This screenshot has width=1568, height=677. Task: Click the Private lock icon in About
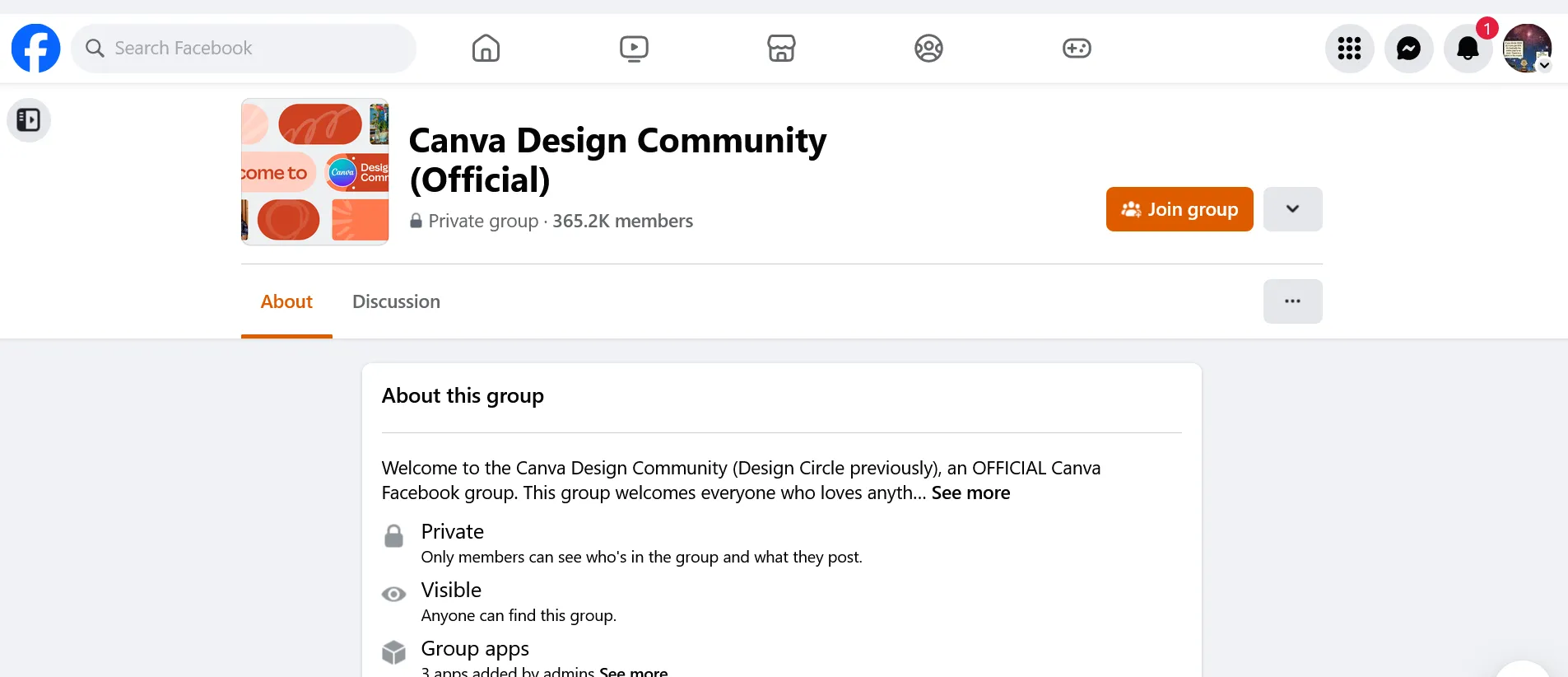click(394, 536)
